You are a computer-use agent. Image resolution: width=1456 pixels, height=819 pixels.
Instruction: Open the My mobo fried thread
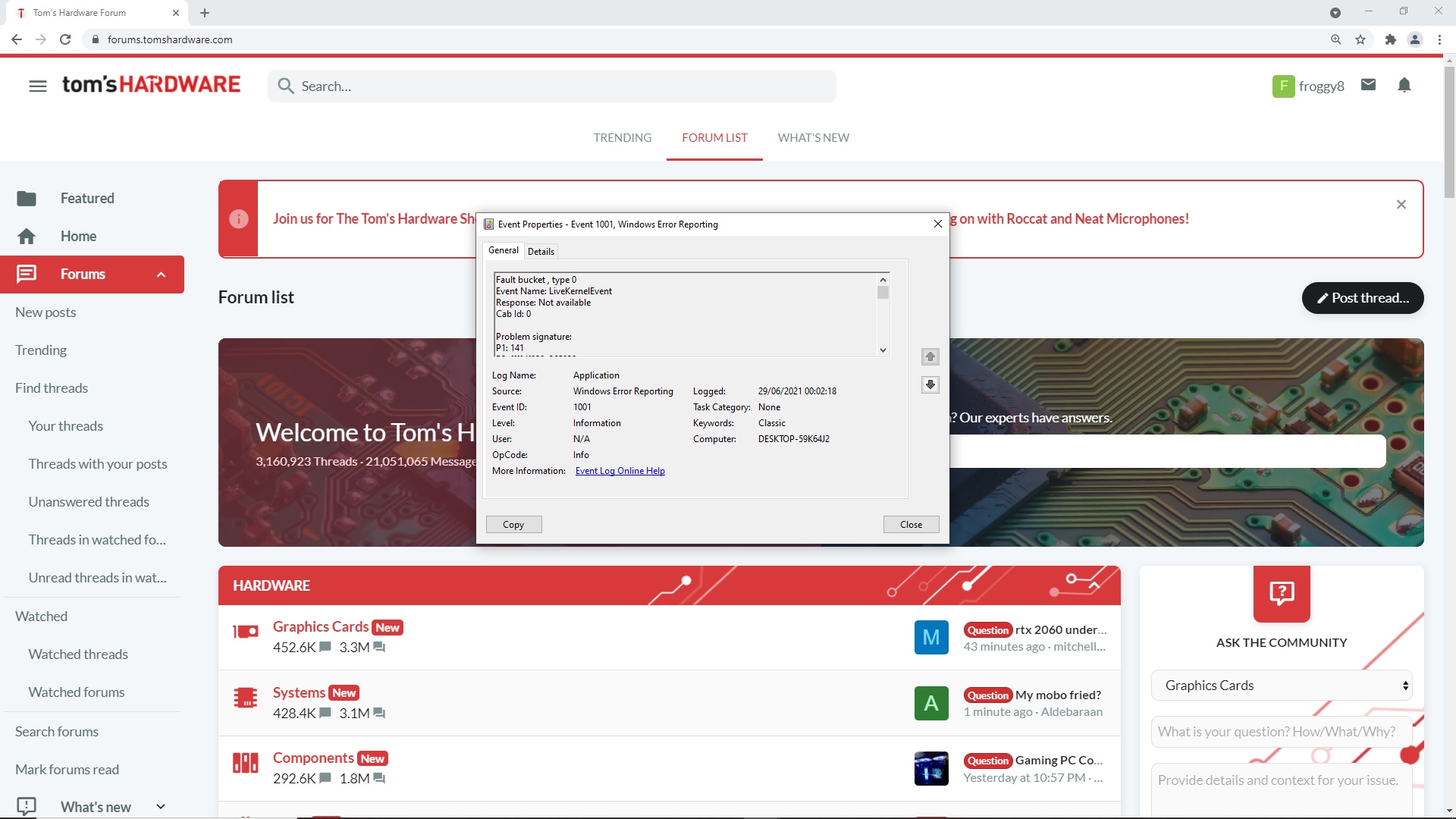pos(1058,695)
